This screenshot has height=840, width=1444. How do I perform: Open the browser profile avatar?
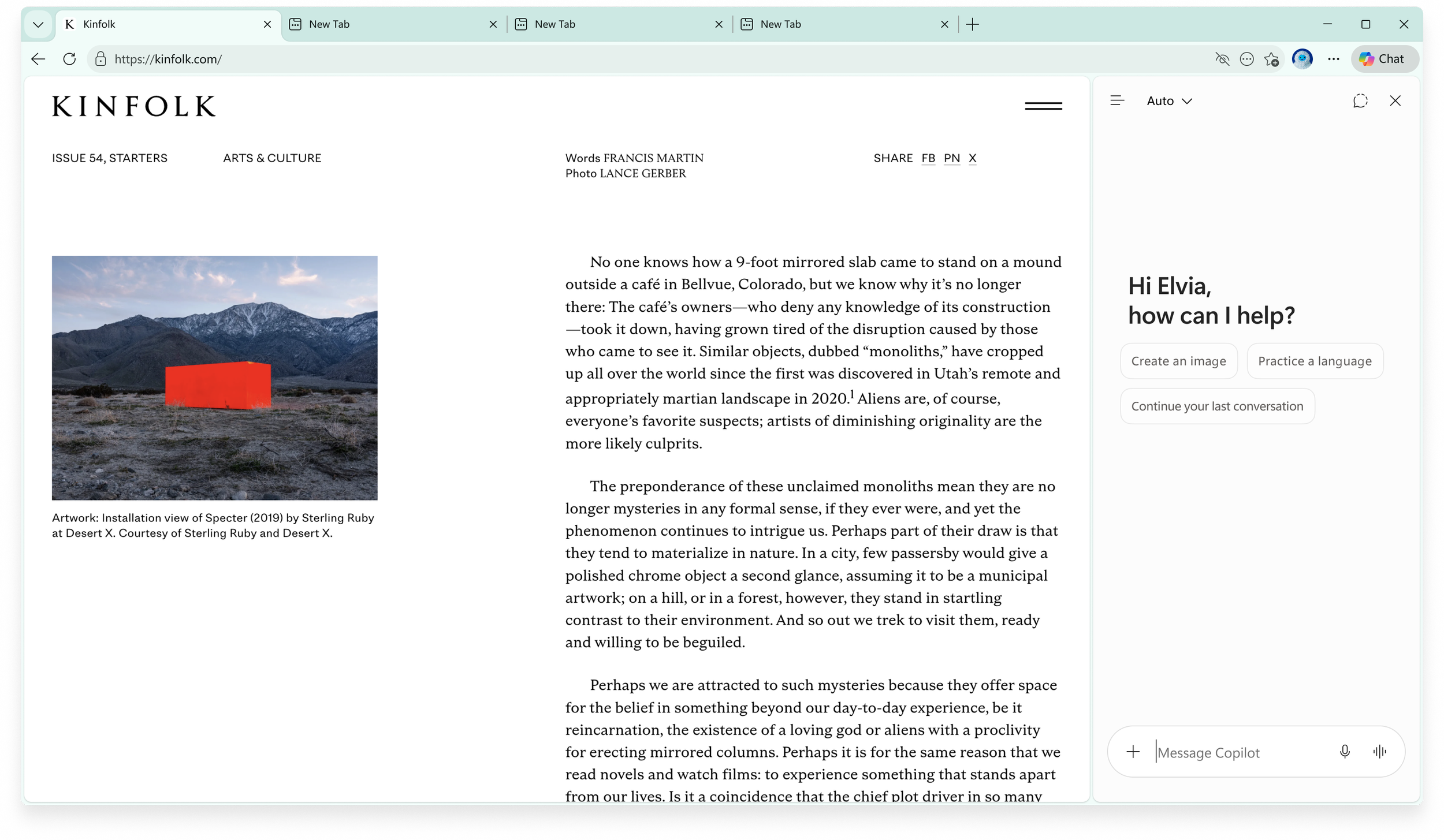pos(1302,59)
